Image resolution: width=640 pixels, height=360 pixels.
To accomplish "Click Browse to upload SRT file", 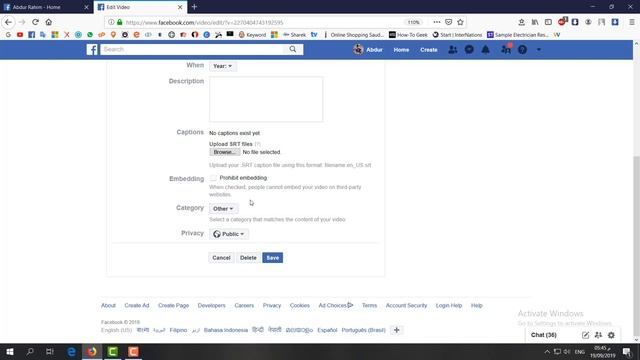I will click(224, 152).
